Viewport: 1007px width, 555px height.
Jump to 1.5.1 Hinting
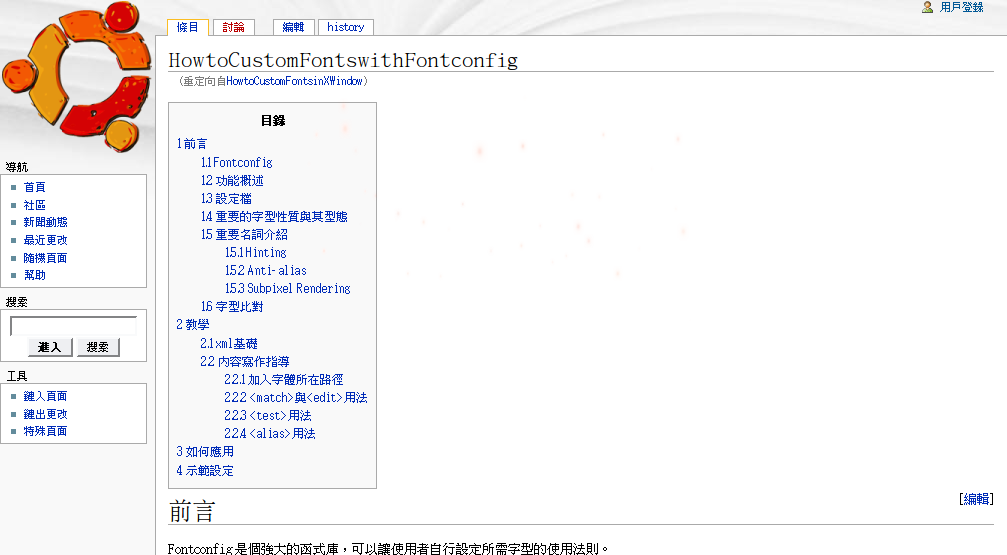[256, 252]
